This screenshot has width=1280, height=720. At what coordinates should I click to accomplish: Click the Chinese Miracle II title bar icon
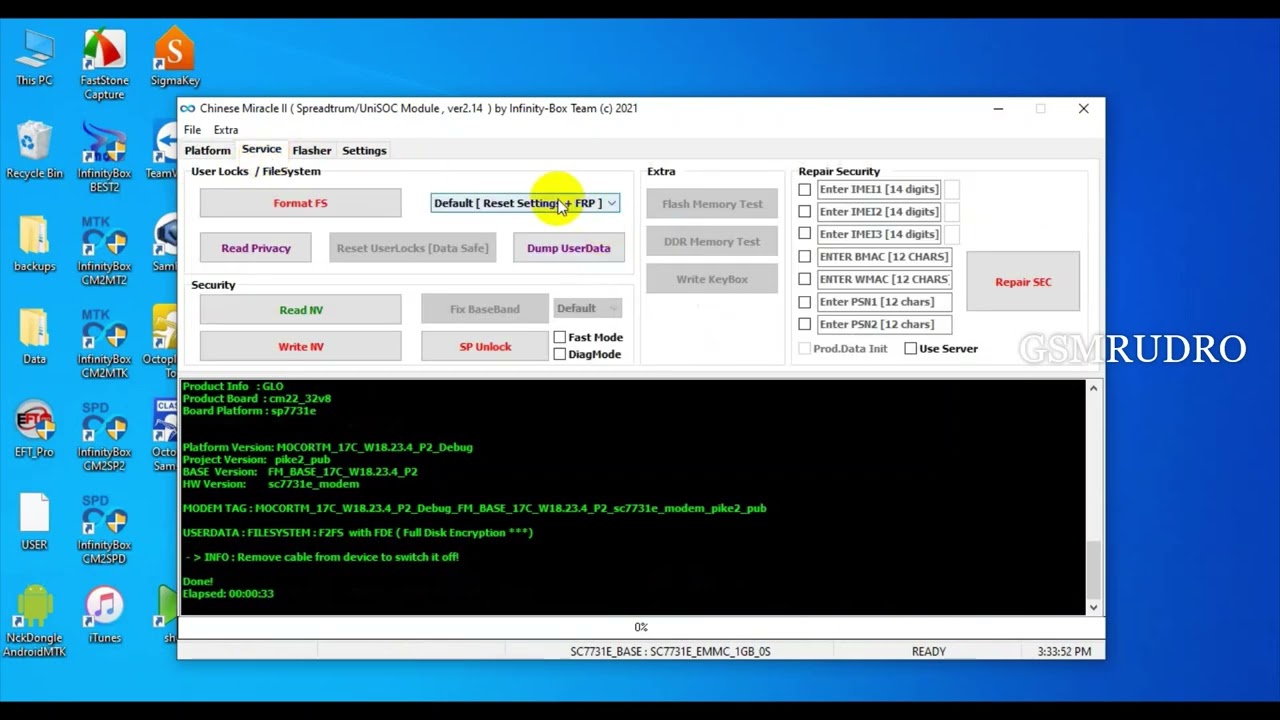(x=187, y=108)
